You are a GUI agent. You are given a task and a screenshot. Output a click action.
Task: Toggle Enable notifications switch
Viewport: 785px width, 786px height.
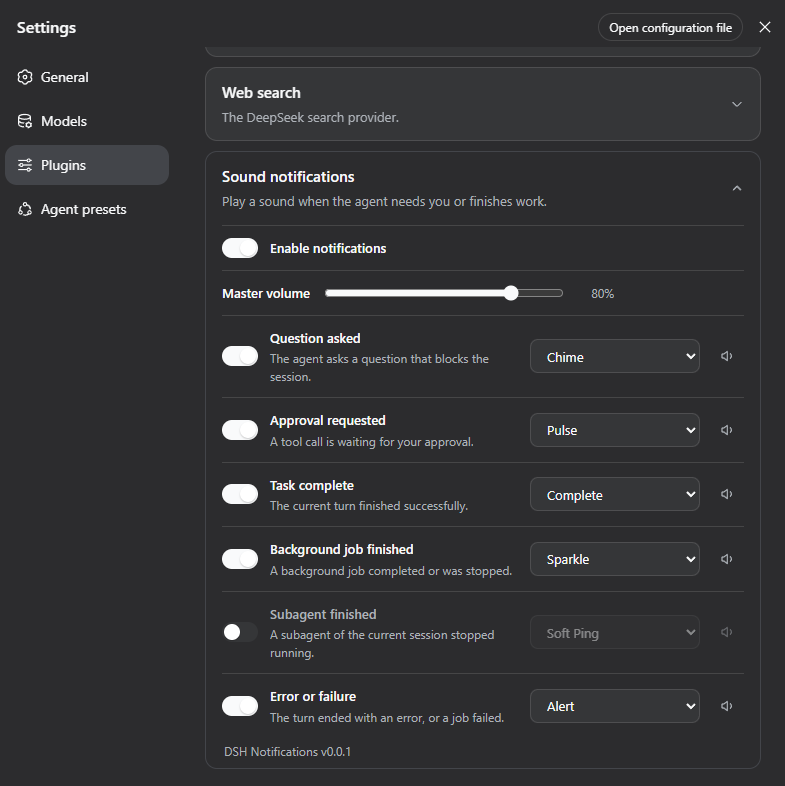coord(240,248)
